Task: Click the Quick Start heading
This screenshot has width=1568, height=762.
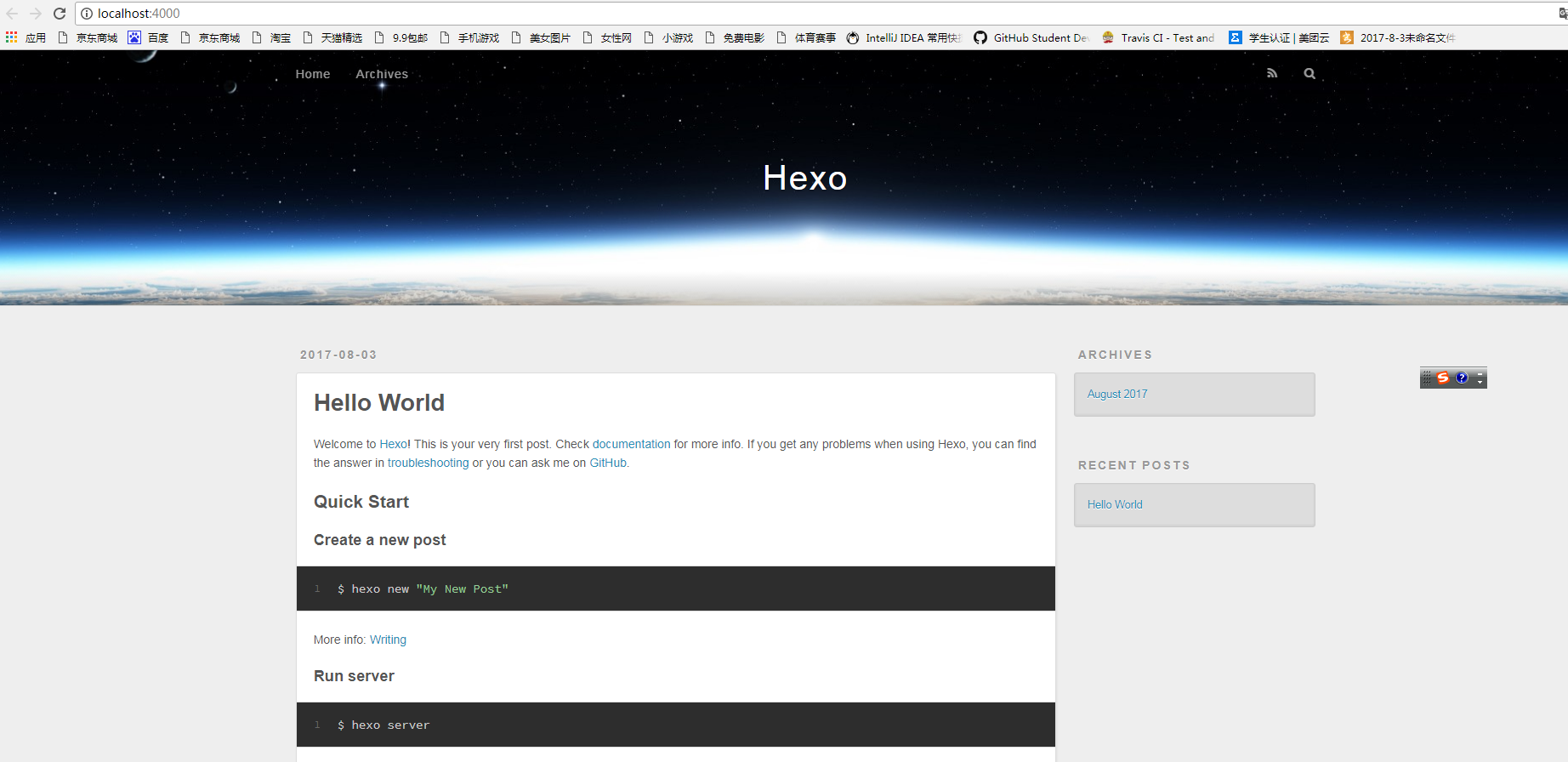Action: click(x=361, y=502)
